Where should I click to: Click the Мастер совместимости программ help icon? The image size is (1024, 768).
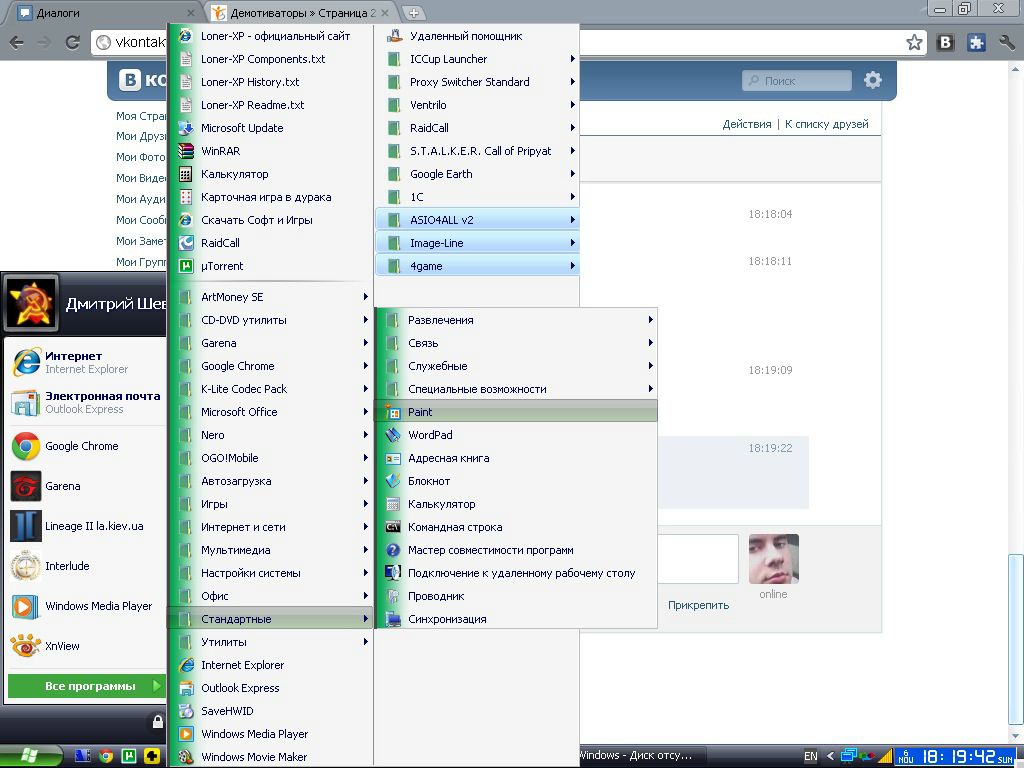392,551
